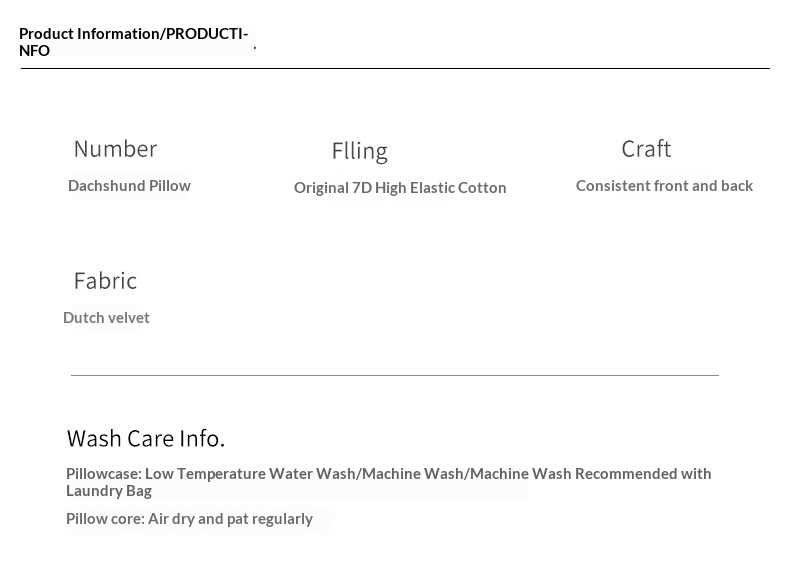Select the Flling heading

pyautogui.click(x=360, y=151)
